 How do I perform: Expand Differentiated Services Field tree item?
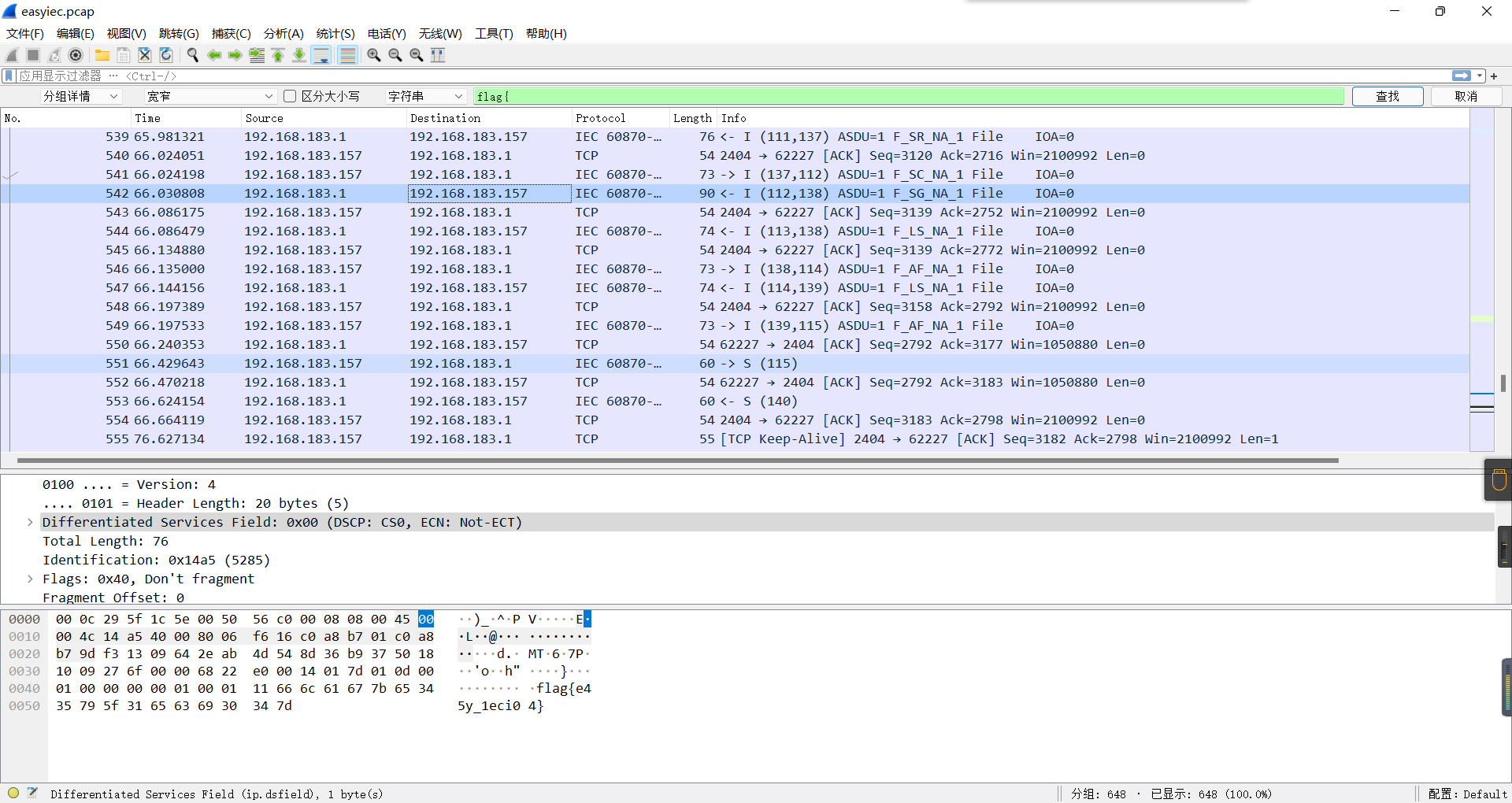point(30,523)
